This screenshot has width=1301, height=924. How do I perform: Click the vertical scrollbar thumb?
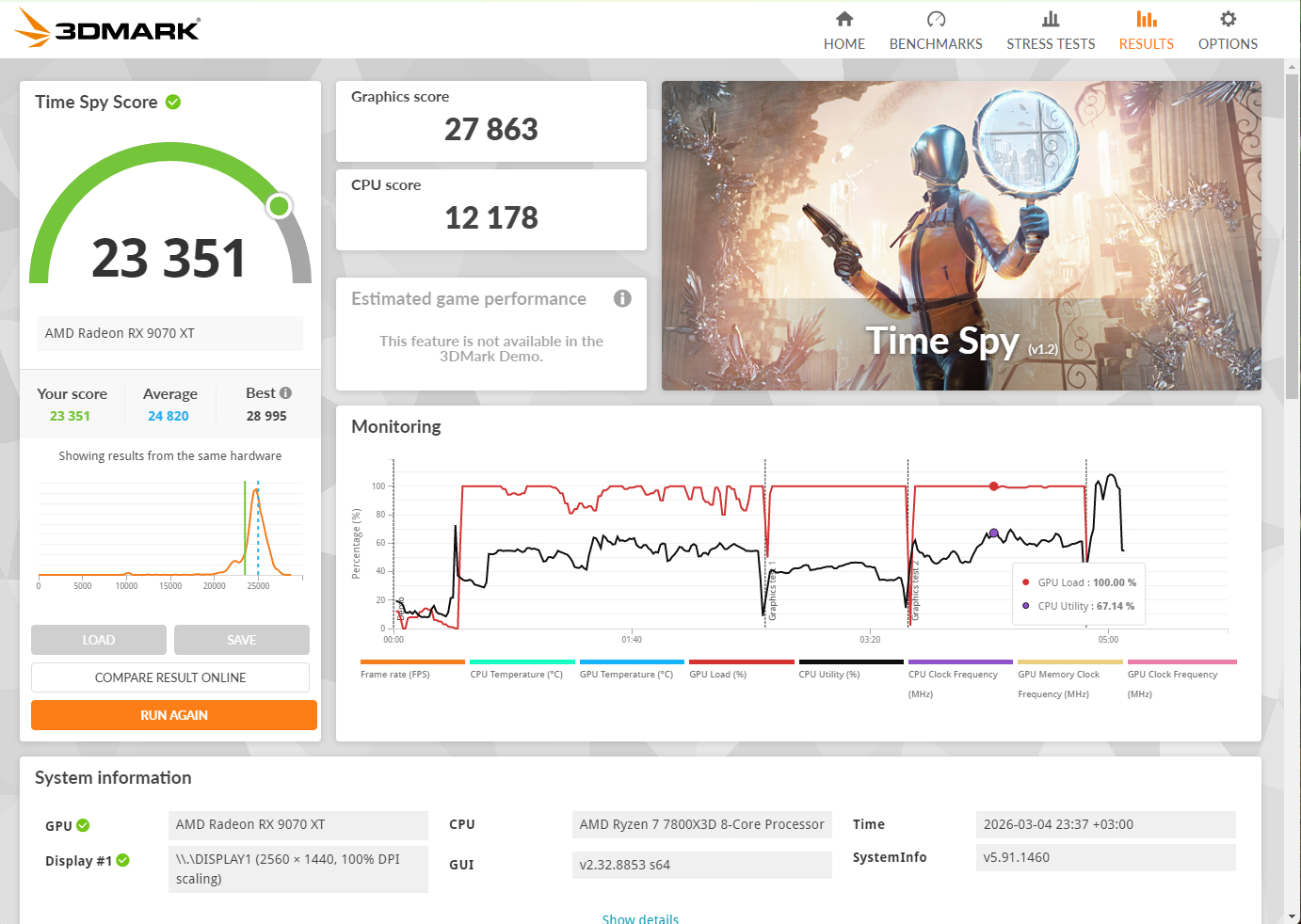coord(1293,235)
